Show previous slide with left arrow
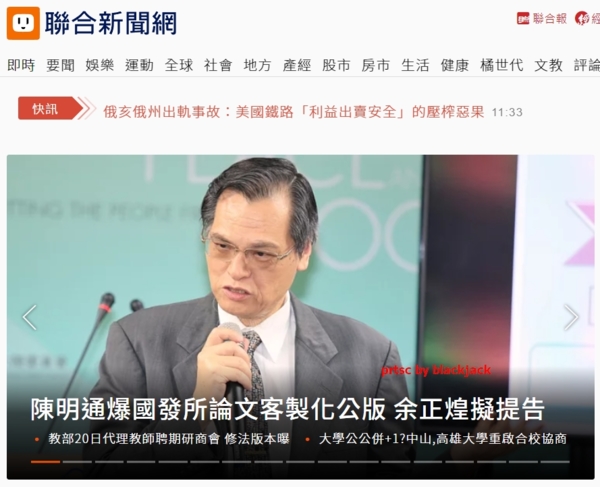 (x=29, y=317)
